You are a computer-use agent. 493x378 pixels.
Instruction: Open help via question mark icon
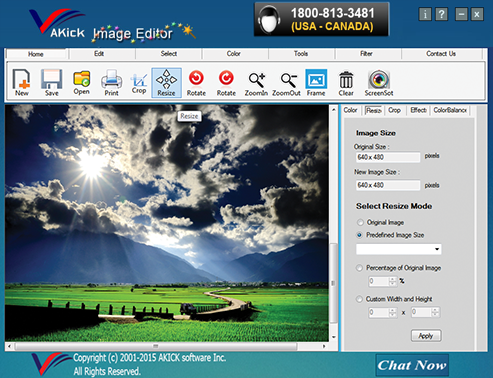pyautogui.click(x=442, y=14)
